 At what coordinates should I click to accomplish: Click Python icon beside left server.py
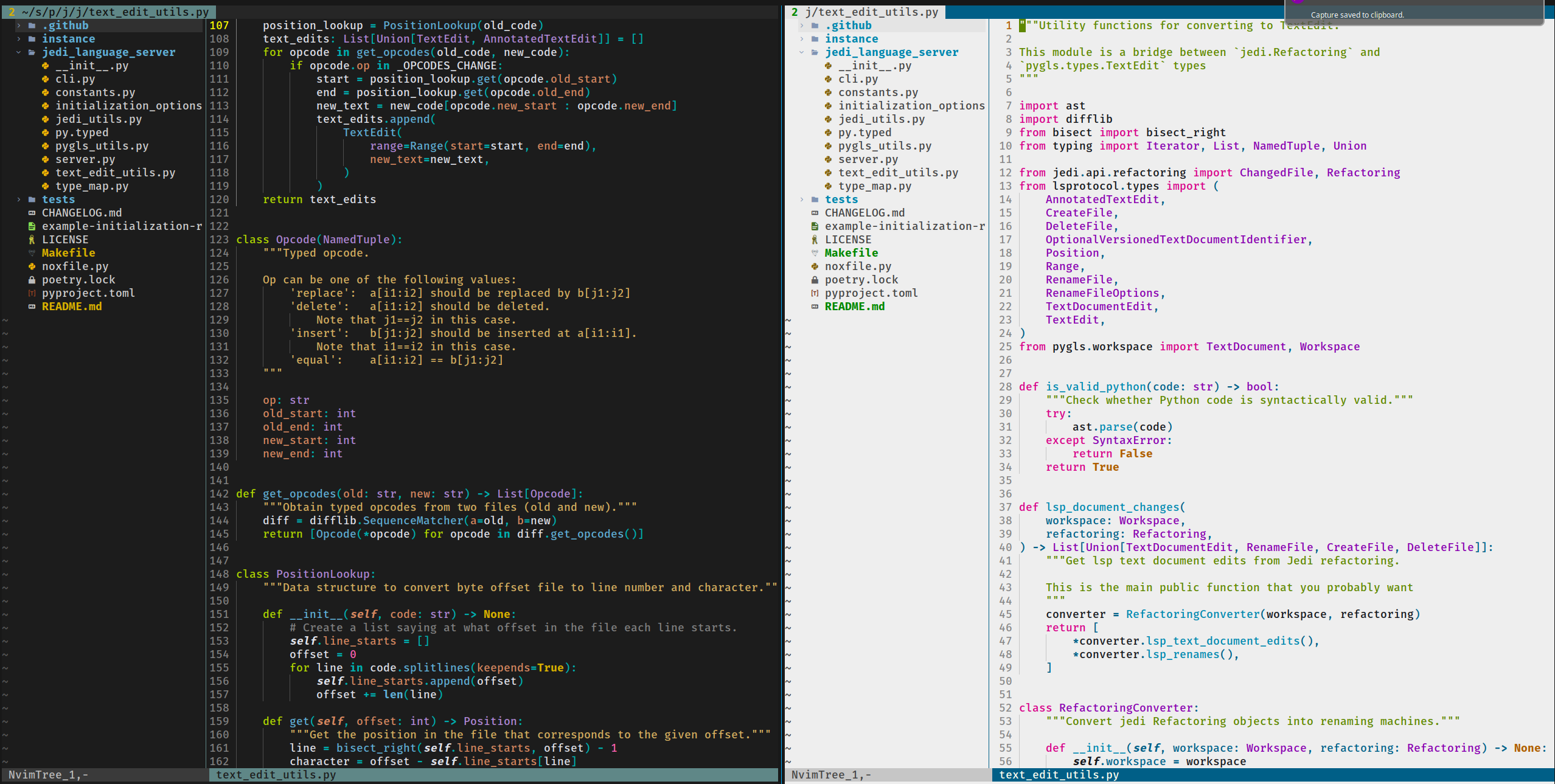[46, 159]
